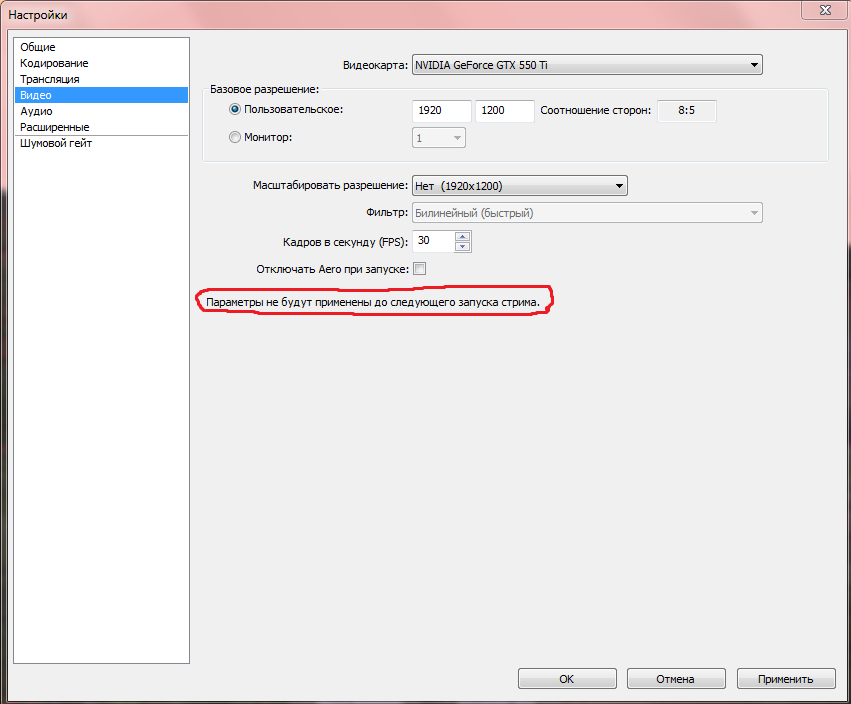The width and height of the screenshot is (851, 704).
Task: Expand the Масштабировать разрешение dropdown
Action: [520, 186]
